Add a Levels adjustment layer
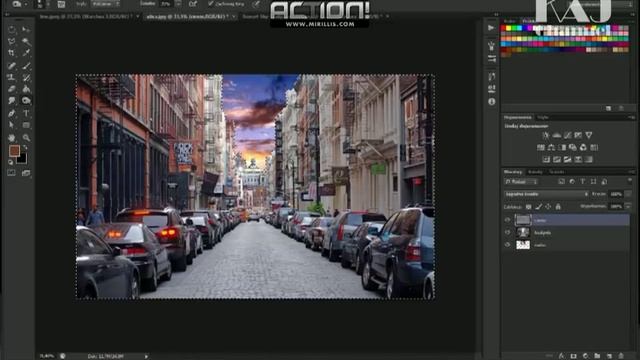 pyautogui.click(x=557, y=135)
